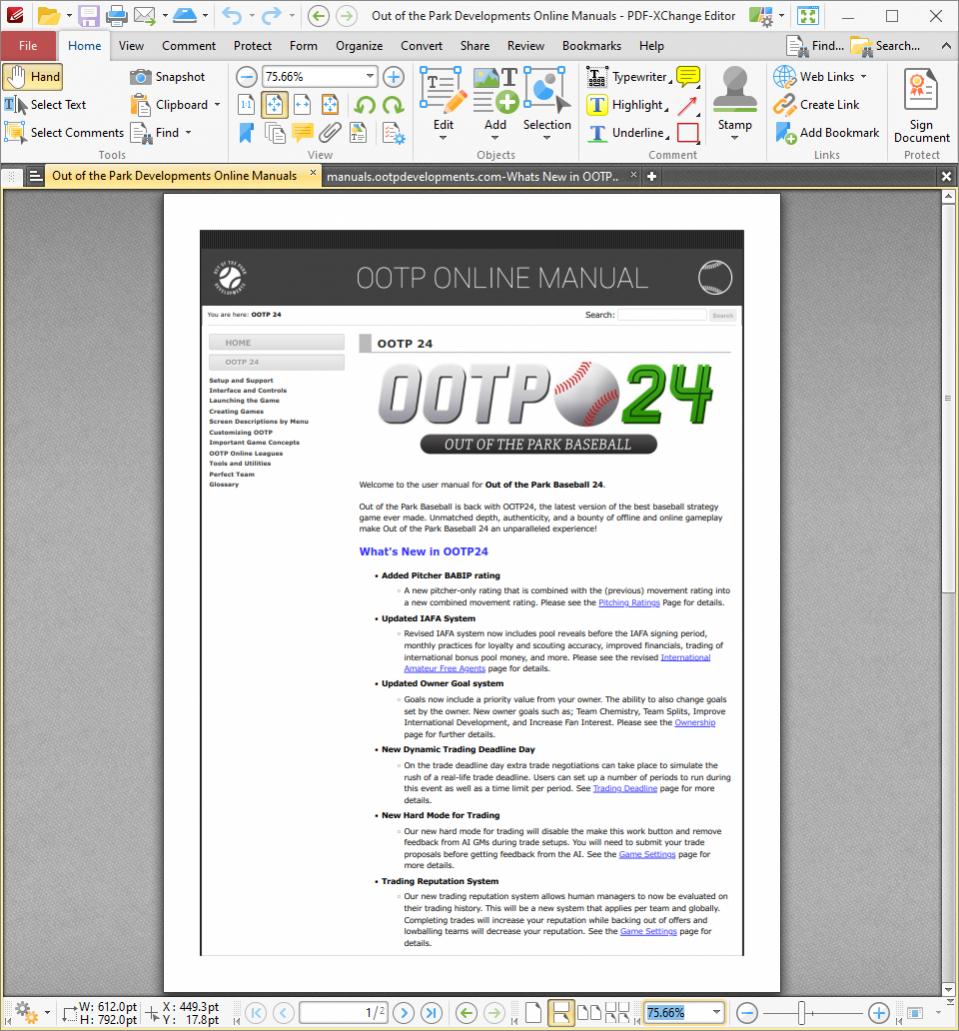Rotate view counterclockwise
Viewport: 959px width, 1031px height.
point(365,105)
